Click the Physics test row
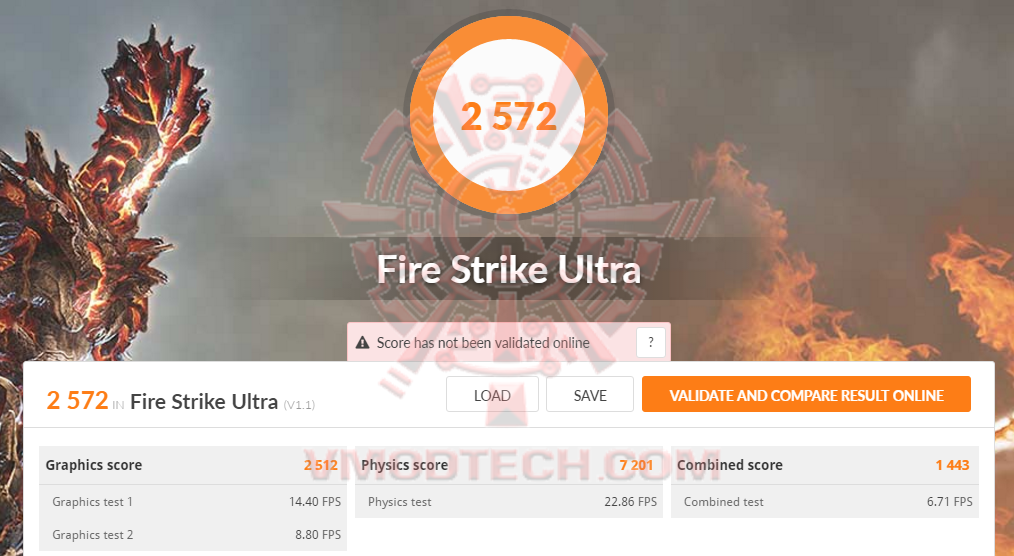Image resolution: width=1014 pixels, height=556 pixels. tap(509, 502)
